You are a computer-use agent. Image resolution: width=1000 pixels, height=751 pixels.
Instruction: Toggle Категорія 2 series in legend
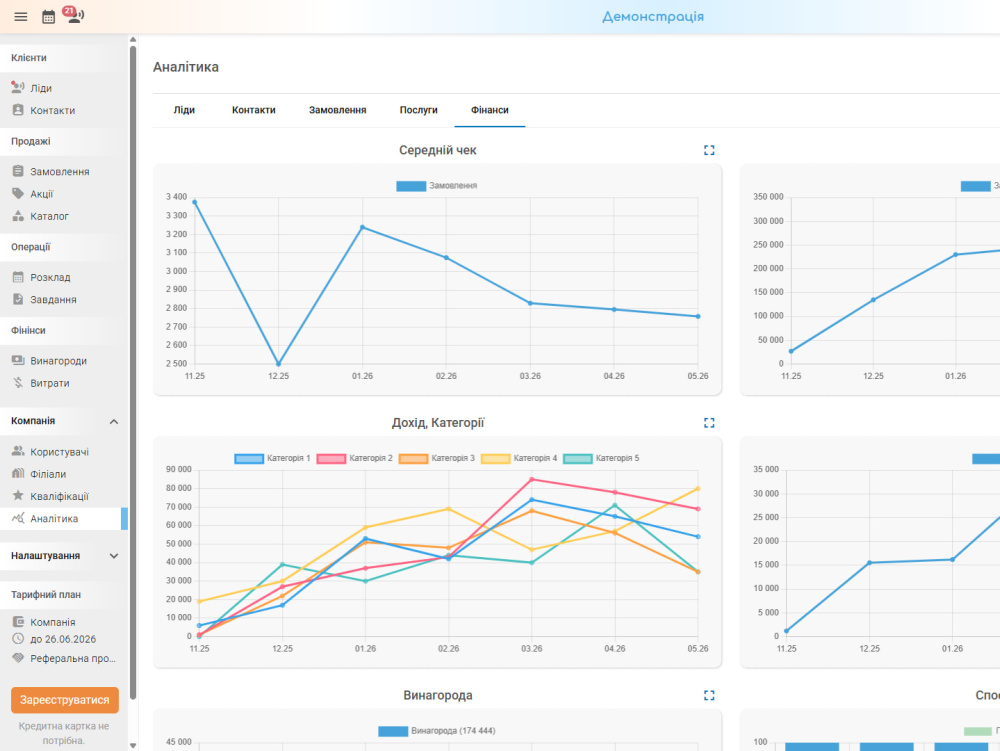coord(355,458)
